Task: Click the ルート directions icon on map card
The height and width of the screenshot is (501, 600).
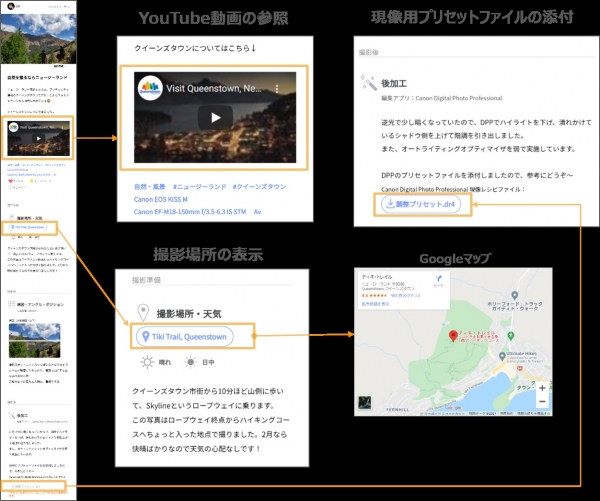Action: click(x=439, y=281)
